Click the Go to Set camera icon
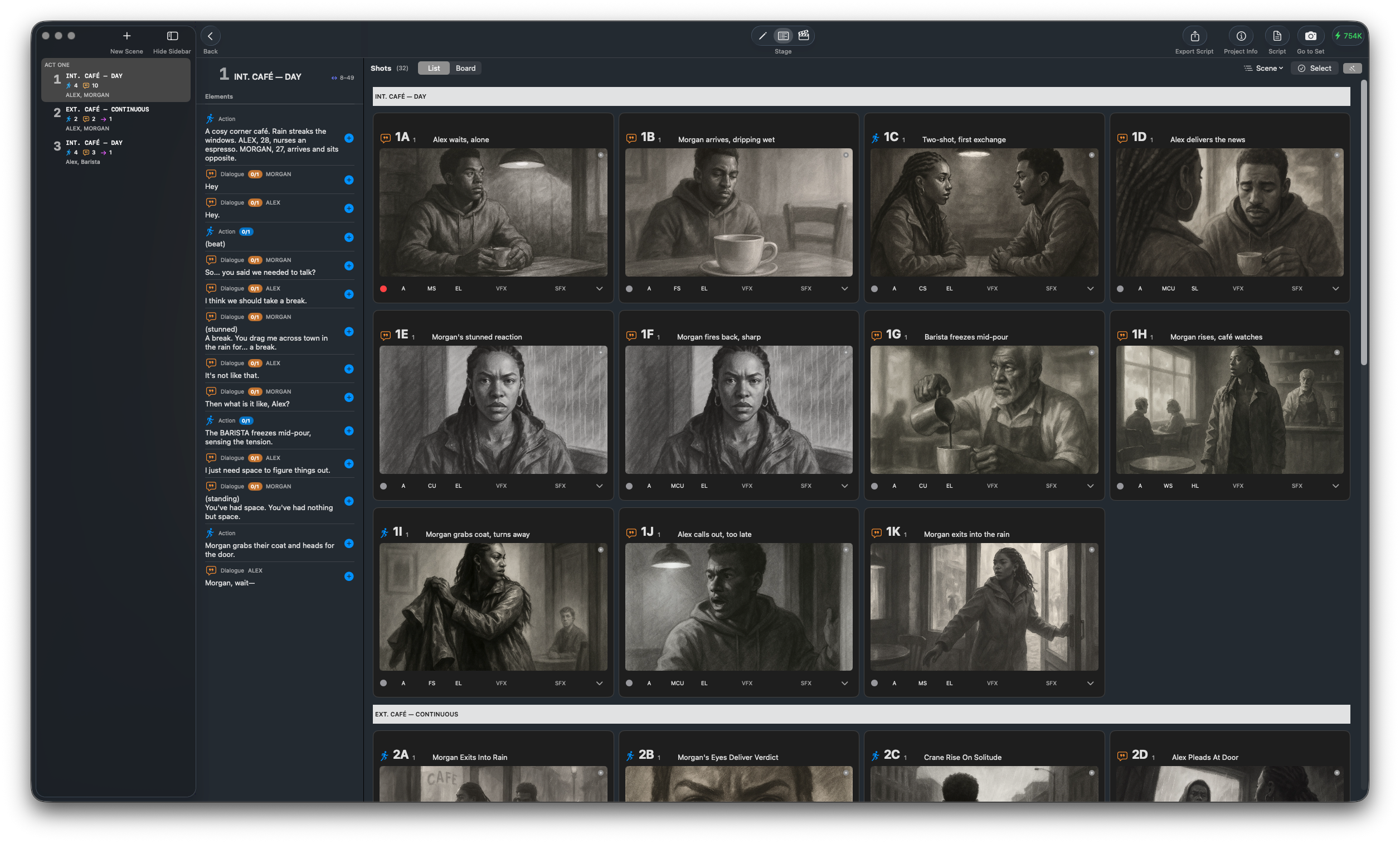 (x=1310, y=36)
